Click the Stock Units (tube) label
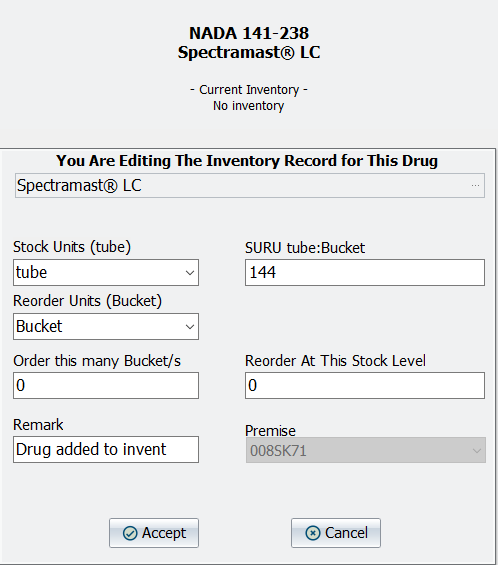Screen dimensions: 498x566 pos(72,247)
